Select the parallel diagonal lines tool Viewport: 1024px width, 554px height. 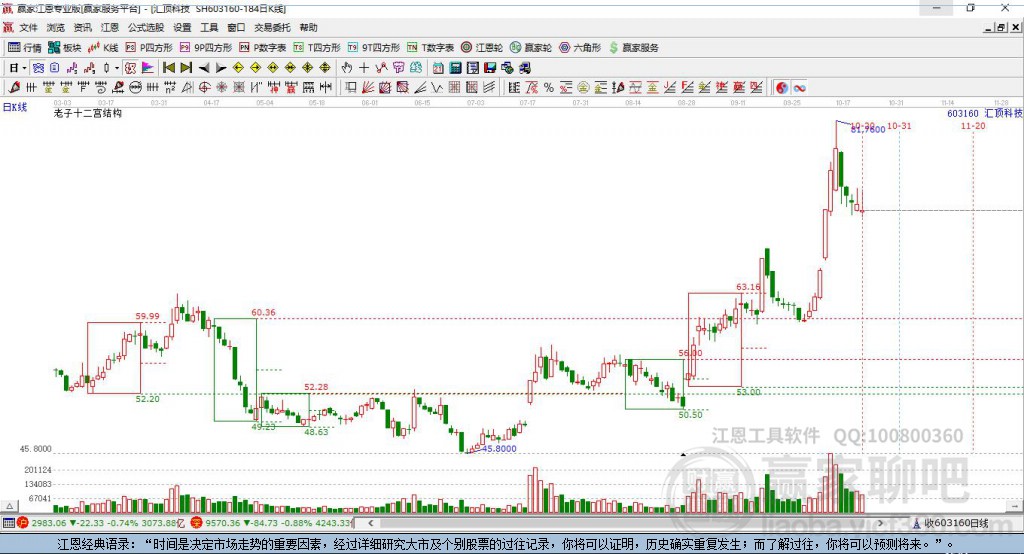tap(489, 88)
